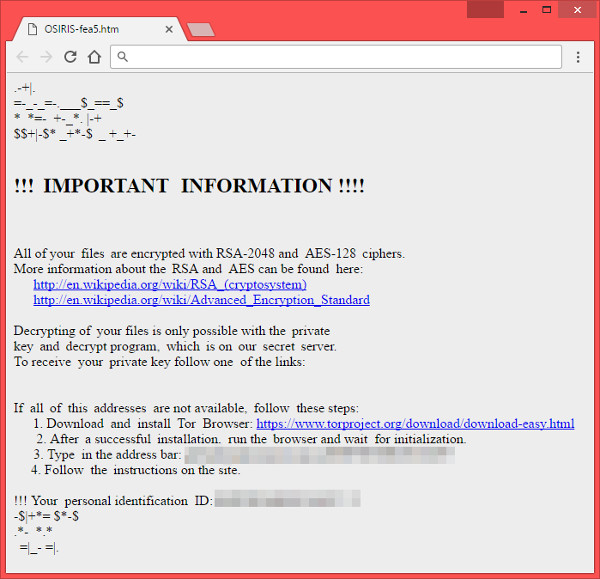Click the page icon on OSIRIS tab
The width and height of the screenshot is (600, 579).
[32, 29]
